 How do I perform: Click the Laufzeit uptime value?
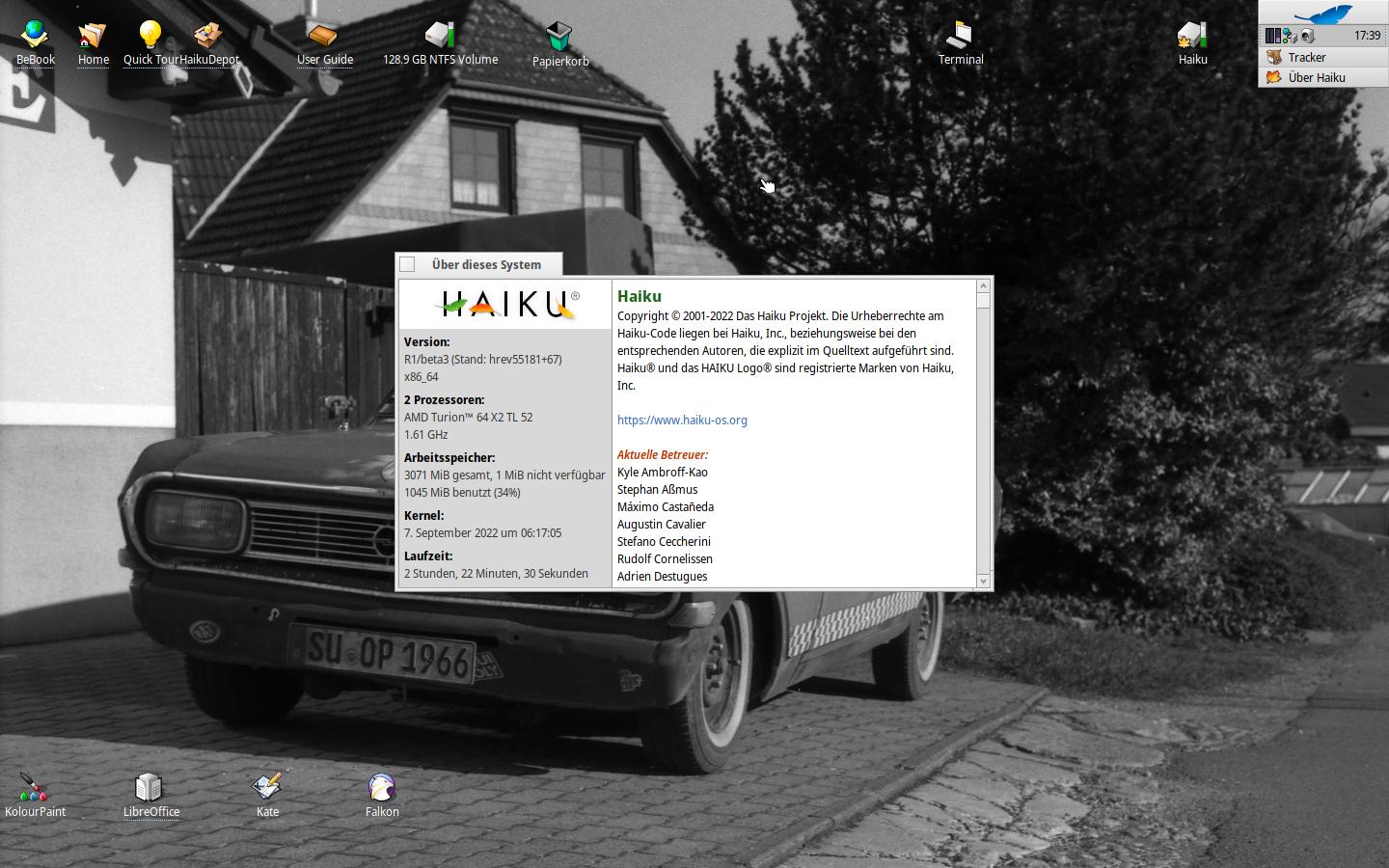[496, 574]
